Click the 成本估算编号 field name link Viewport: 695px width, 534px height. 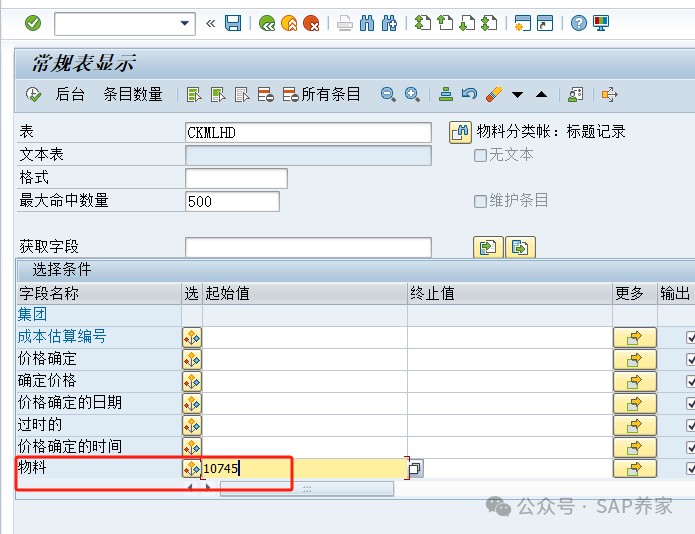[62, 336]
